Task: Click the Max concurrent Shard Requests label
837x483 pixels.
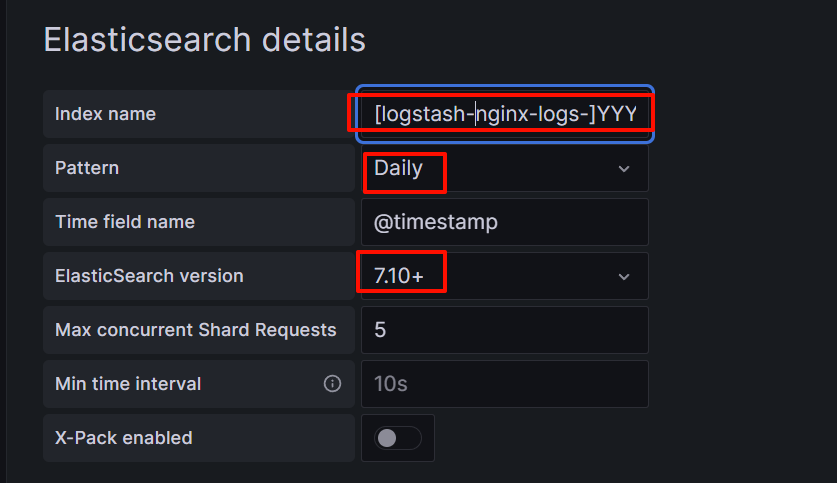Action: [x=196, y=330]
